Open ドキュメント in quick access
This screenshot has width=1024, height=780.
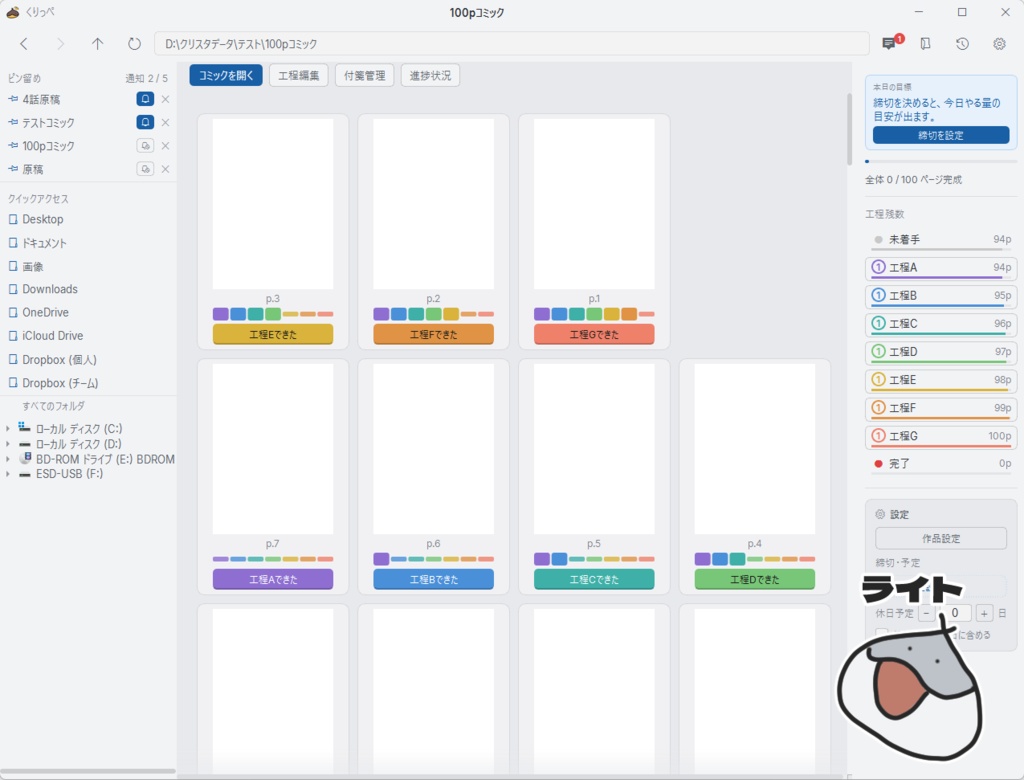pos(44,243)
